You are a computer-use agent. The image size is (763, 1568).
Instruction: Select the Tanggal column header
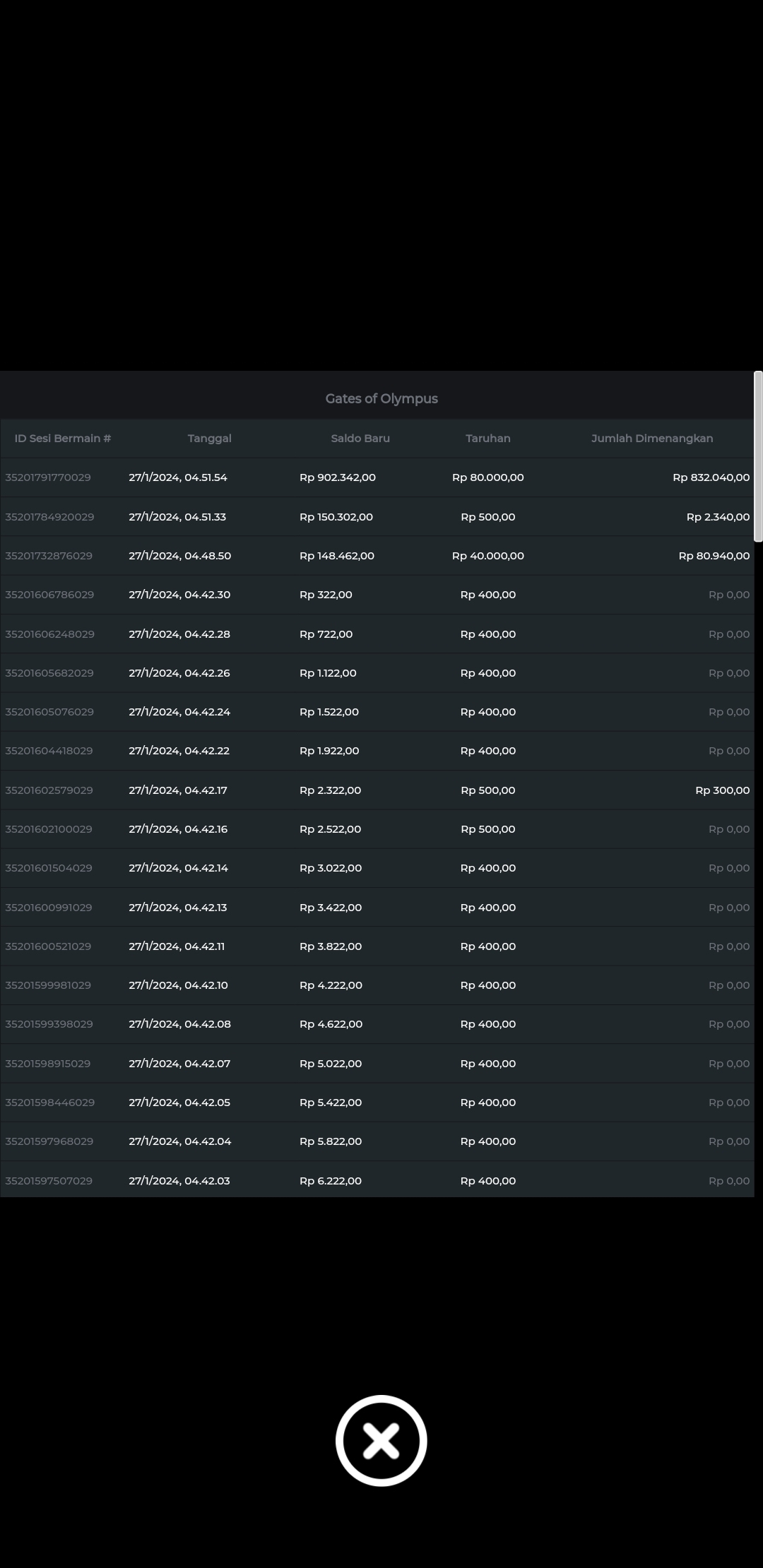click(x=209, y=438)
